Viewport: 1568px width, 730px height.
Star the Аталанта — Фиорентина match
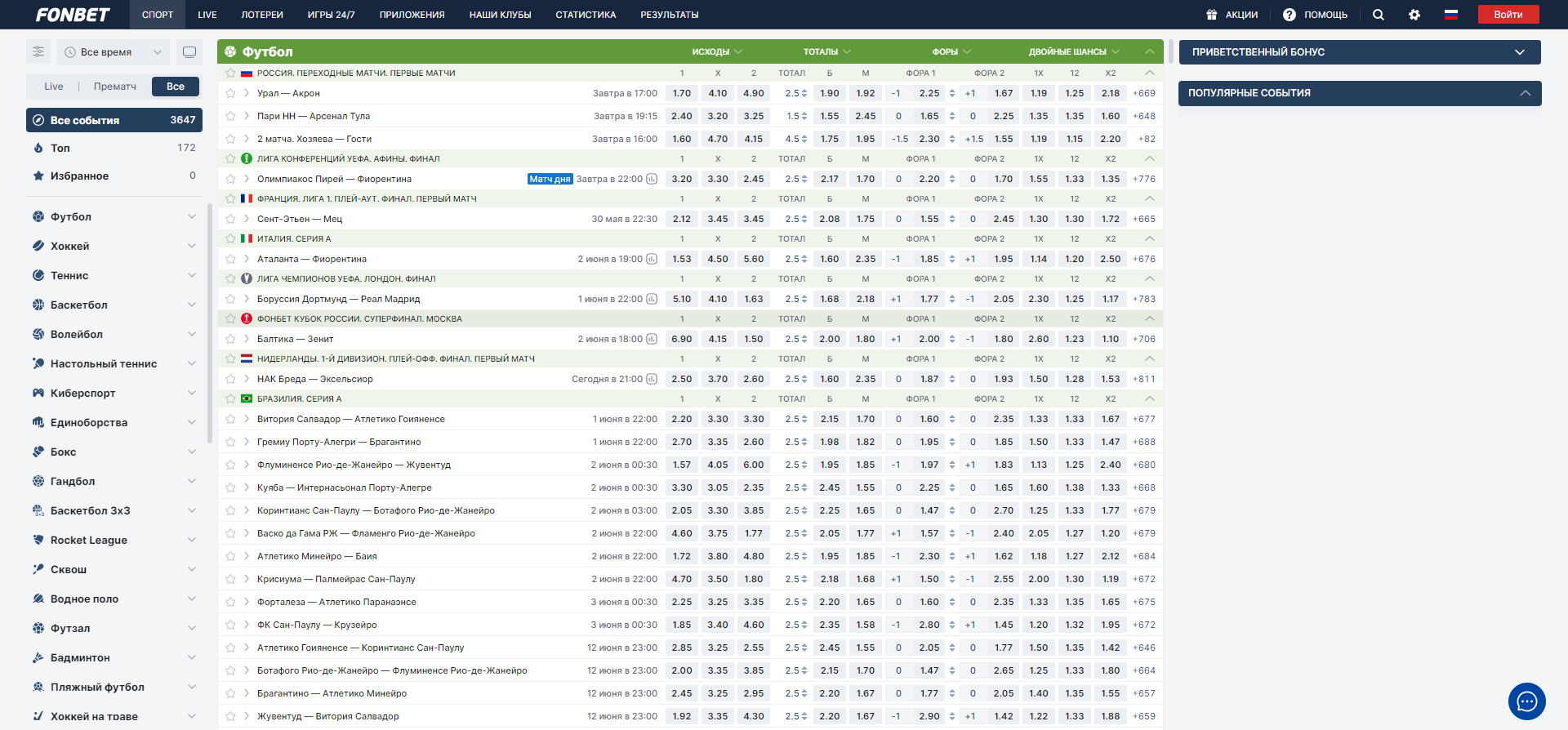pos(231,259)
